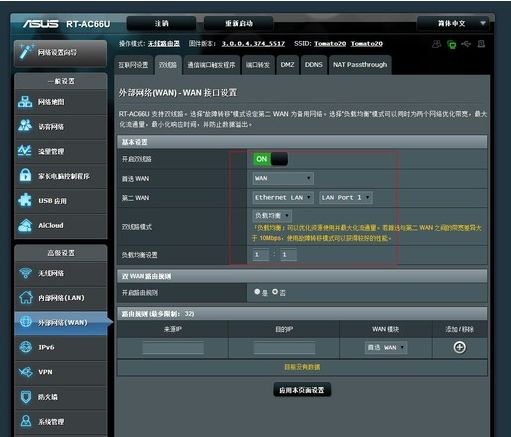Switch to the Dual WAN tab

[x=168, y=65]
